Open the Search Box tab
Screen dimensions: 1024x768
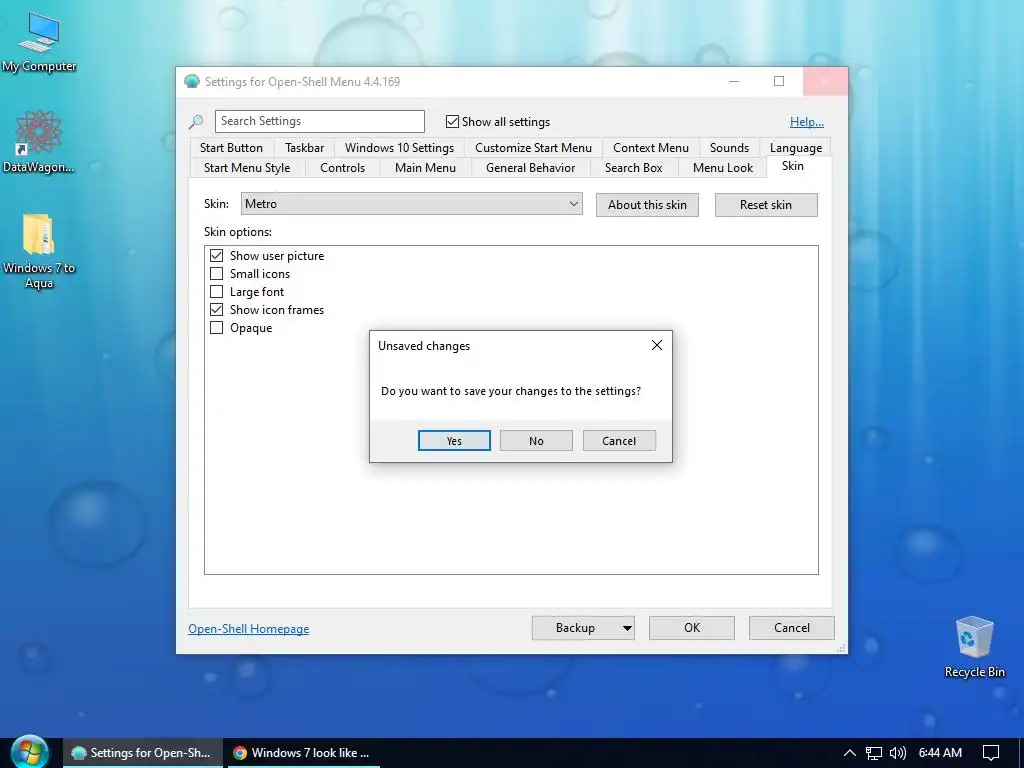pyautogui.click(x=633, y=168)
